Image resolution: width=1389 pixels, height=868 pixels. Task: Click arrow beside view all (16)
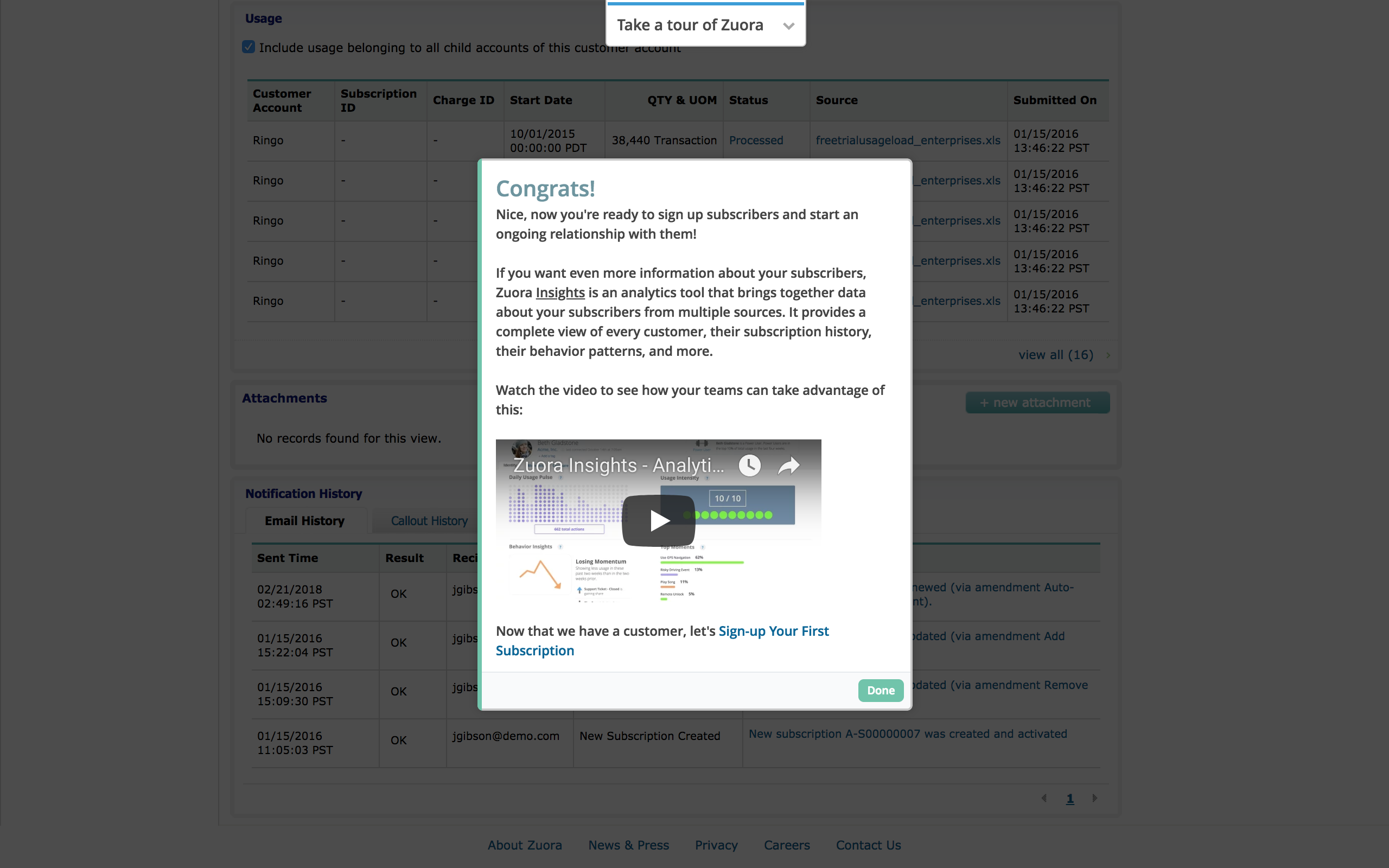click(x=1108, y=355)
